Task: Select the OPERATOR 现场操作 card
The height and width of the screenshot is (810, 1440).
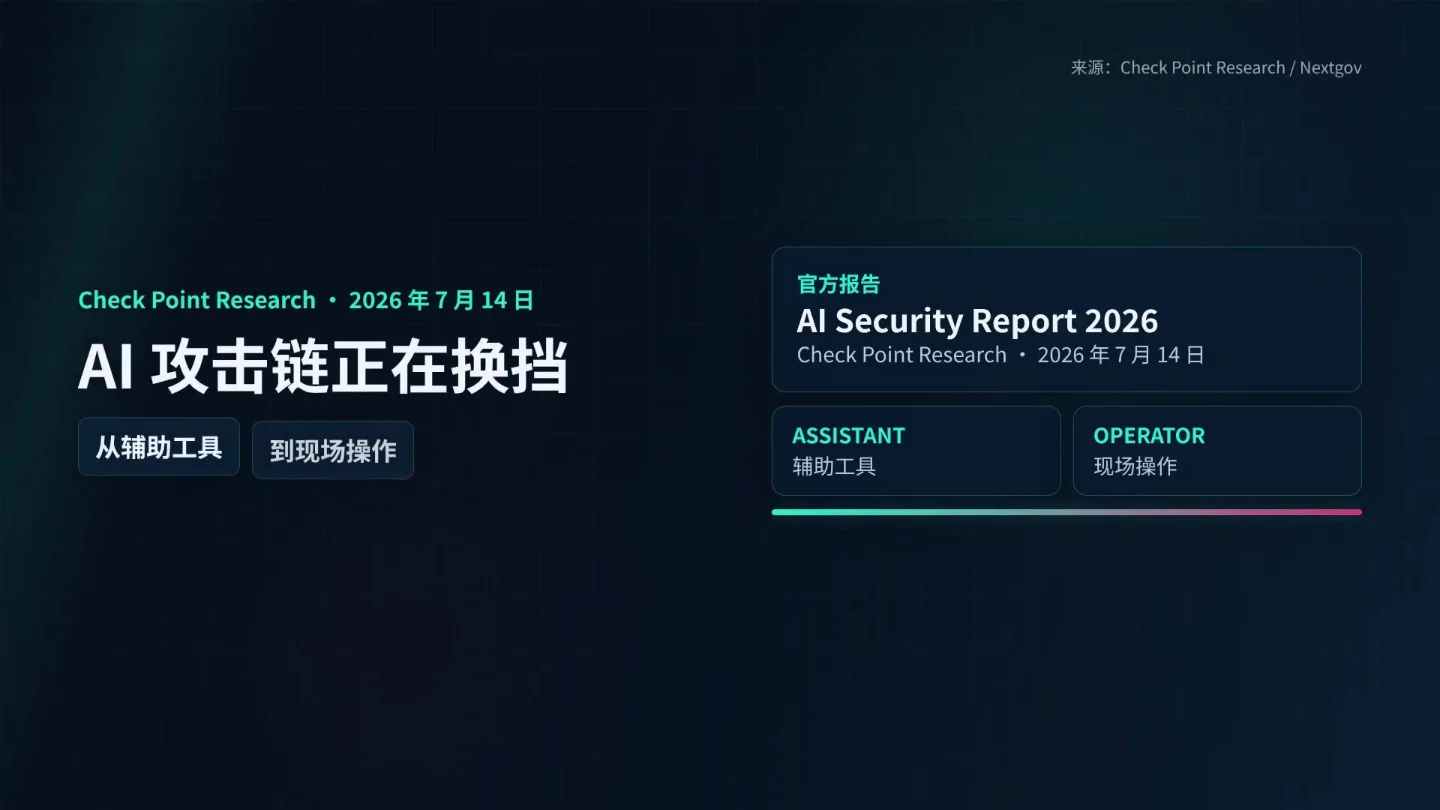Action: click(x=1217, y=451)
